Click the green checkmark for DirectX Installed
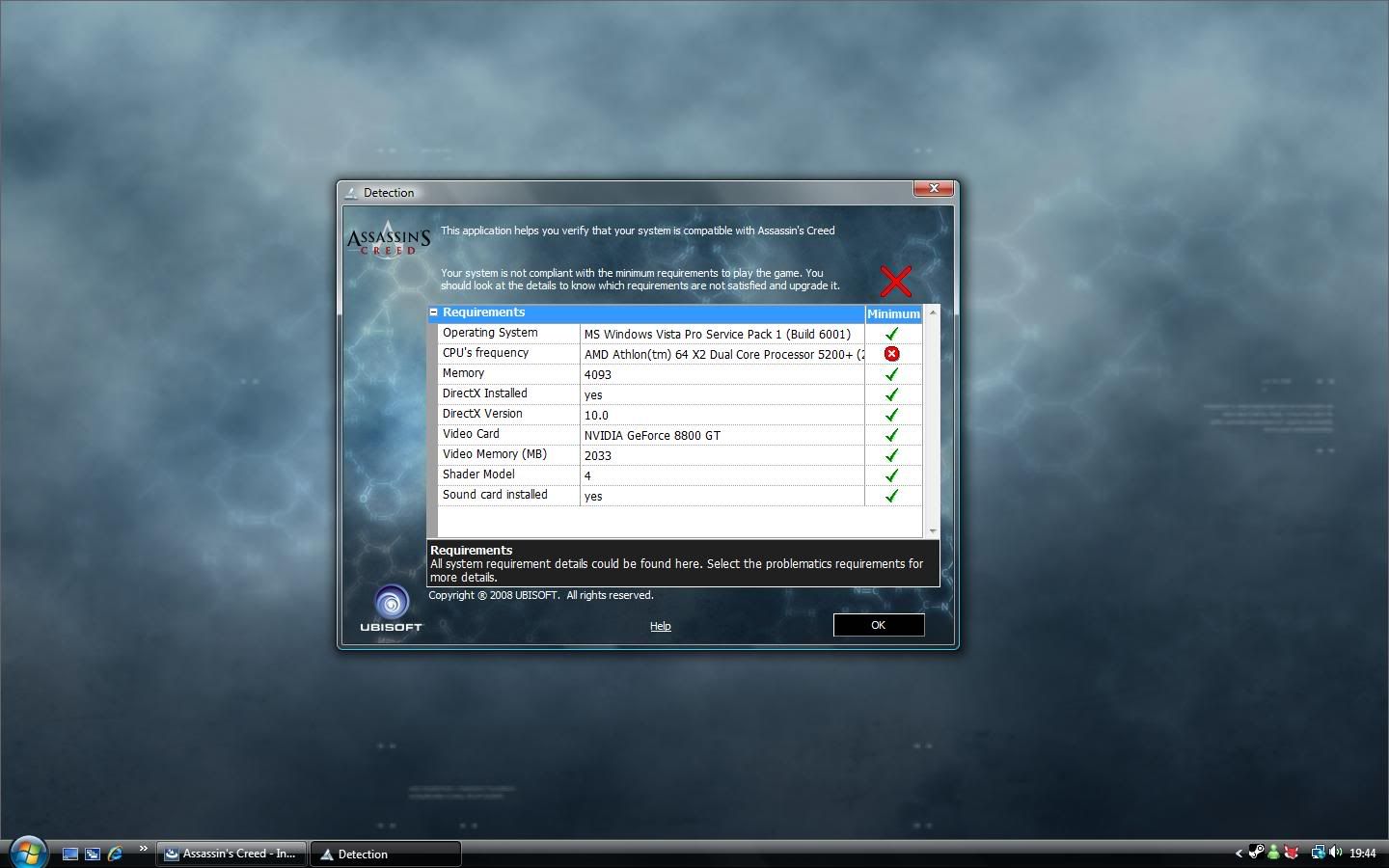Screen dimensions: 1389x868 click(891, 394)
